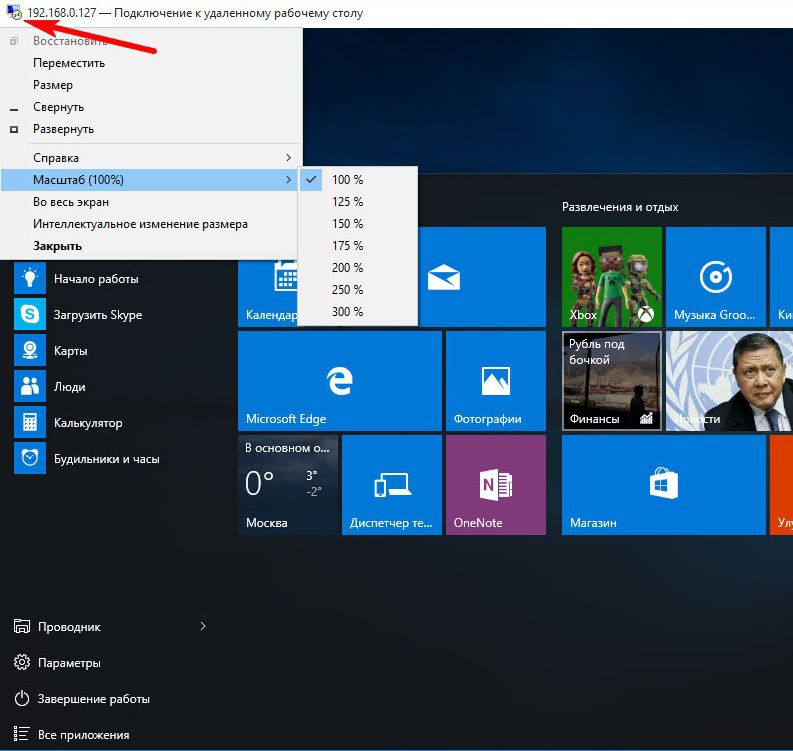The height and width of the screenshot is (751, 793).
Task: Open the Microsoft Edge tile
Action: tap(340, 381)
